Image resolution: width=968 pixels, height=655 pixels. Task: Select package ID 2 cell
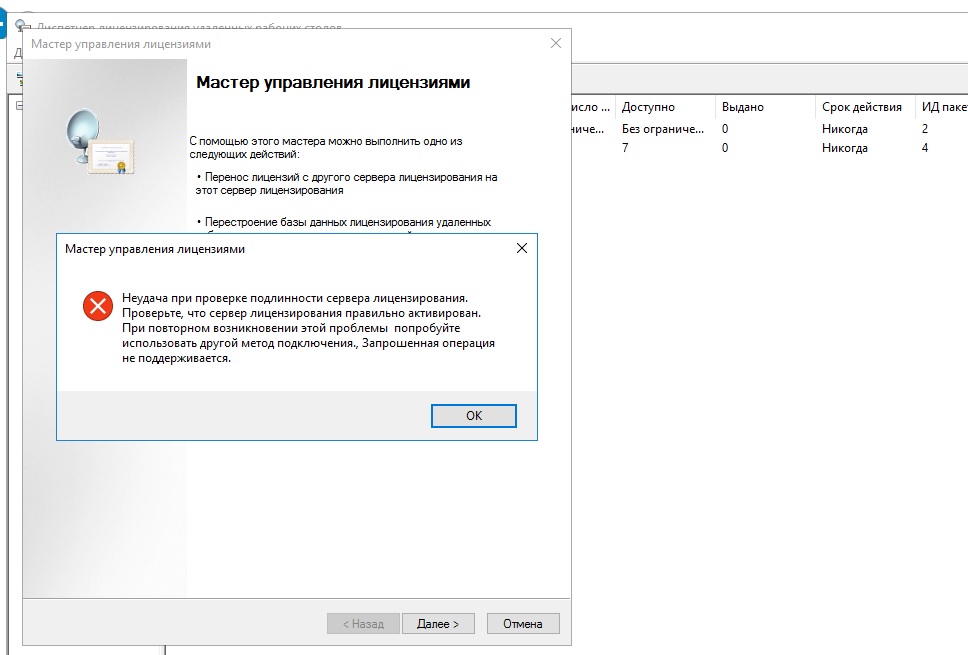(x=925, y=129)
